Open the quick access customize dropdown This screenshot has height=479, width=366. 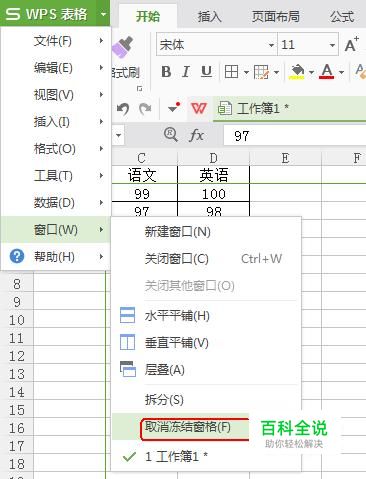point(173,108)
